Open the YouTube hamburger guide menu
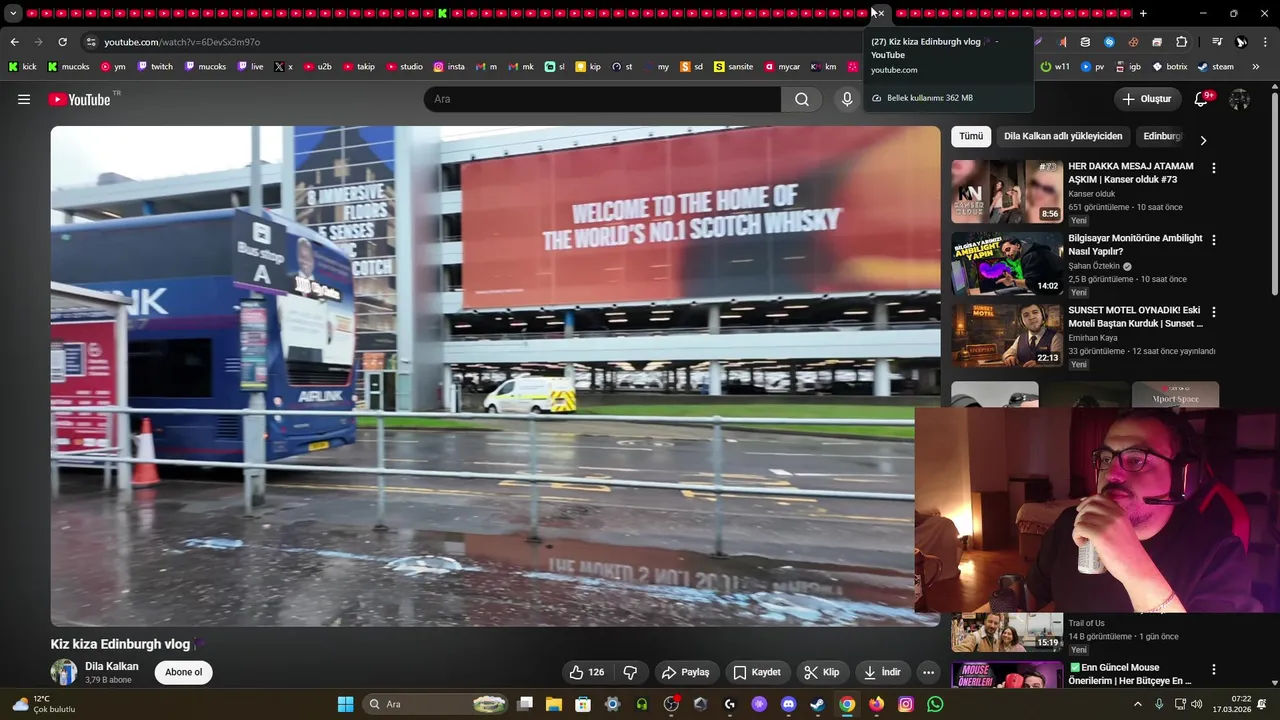The image size is (1280, 720). pos(24,99)
